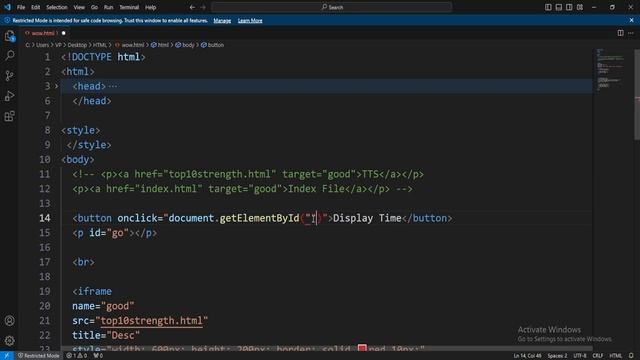Open the html element breadcrumb
The image size is (640, 360).
pyautogui.click(x=160, y=45)
